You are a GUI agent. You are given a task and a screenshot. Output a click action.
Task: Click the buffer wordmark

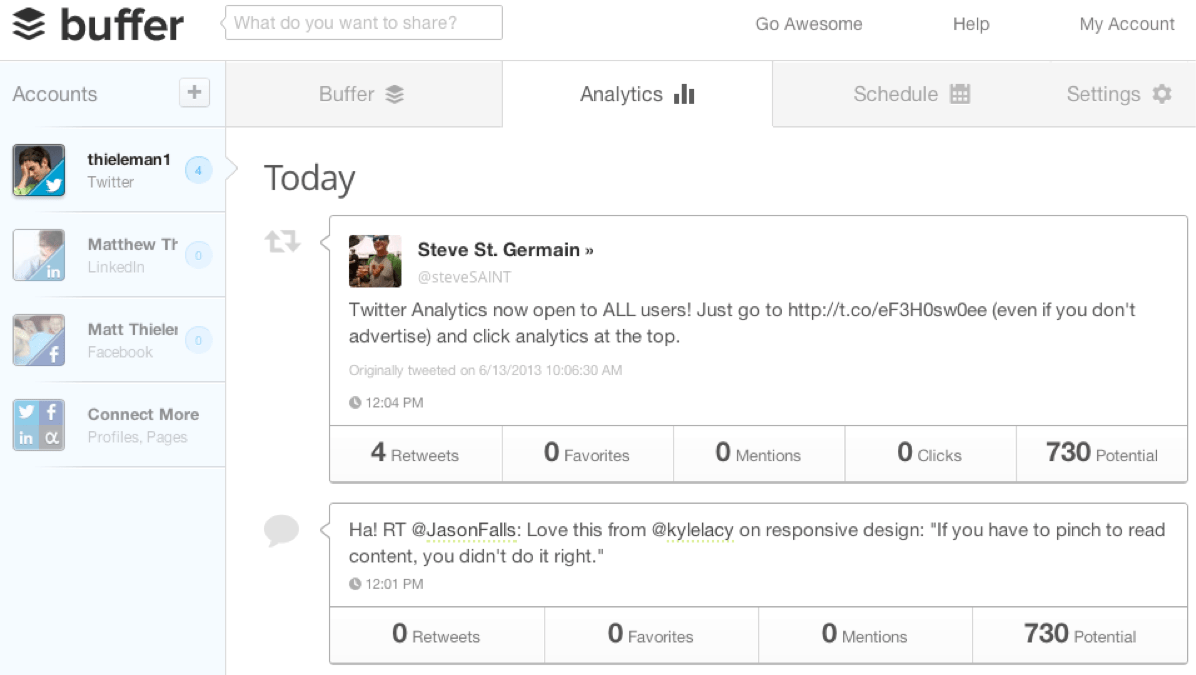[122, 24]
